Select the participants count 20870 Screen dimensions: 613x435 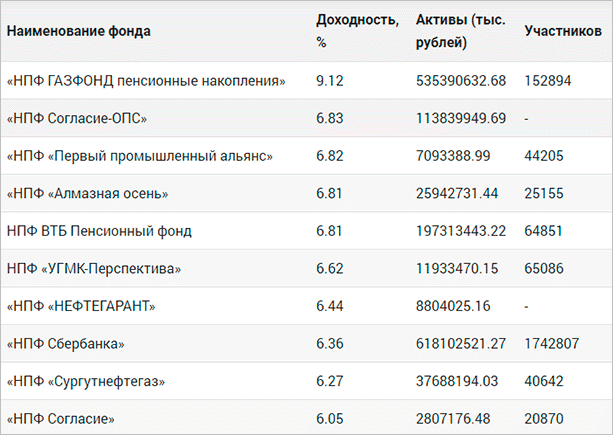click(545, 419)
